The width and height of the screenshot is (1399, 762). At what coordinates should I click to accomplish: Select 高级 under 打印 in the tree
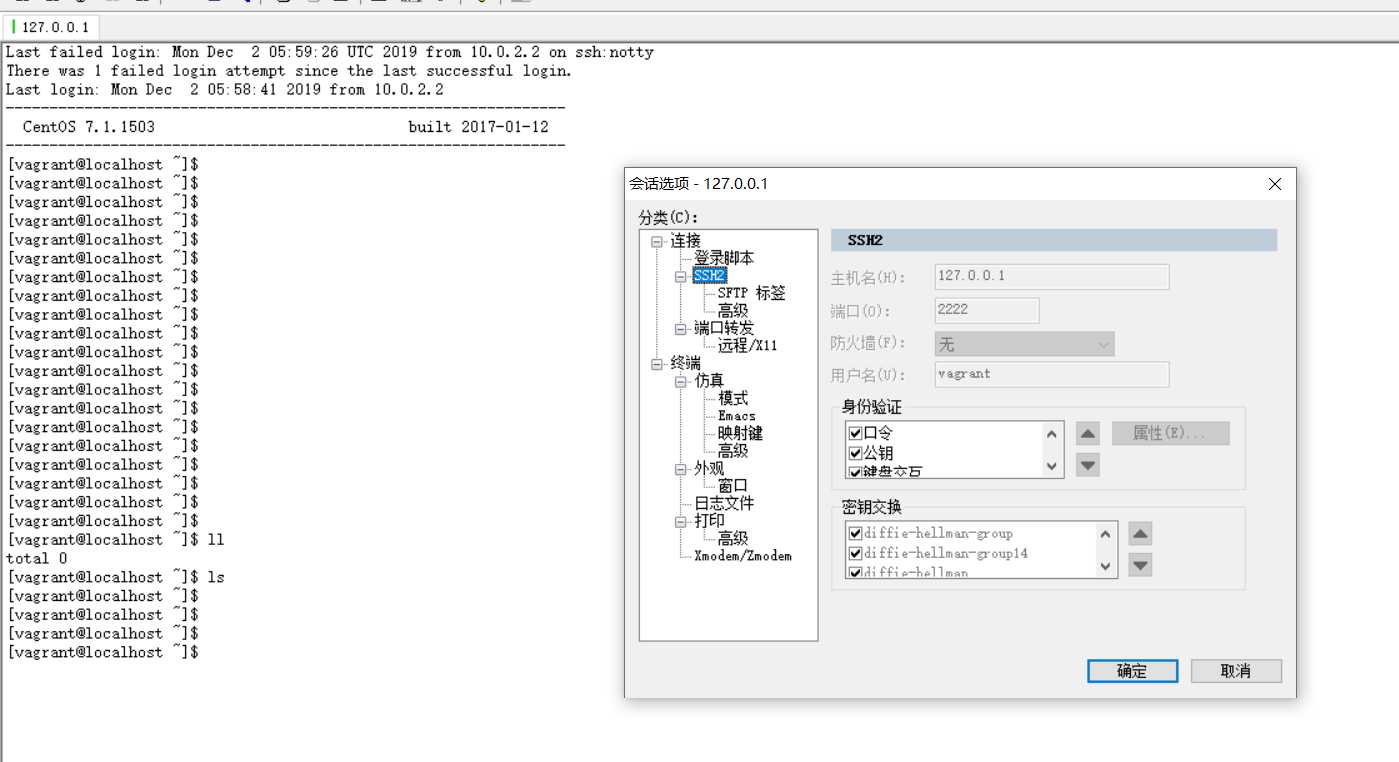733,538
